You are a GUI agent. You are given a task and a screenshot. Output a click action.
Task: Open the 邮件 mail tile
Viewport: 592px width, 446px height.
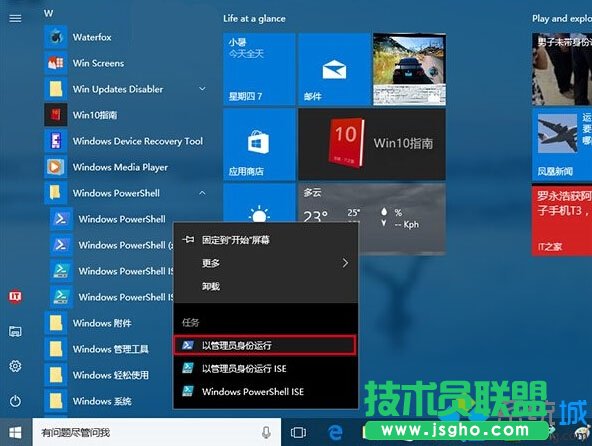pos(334,69)
